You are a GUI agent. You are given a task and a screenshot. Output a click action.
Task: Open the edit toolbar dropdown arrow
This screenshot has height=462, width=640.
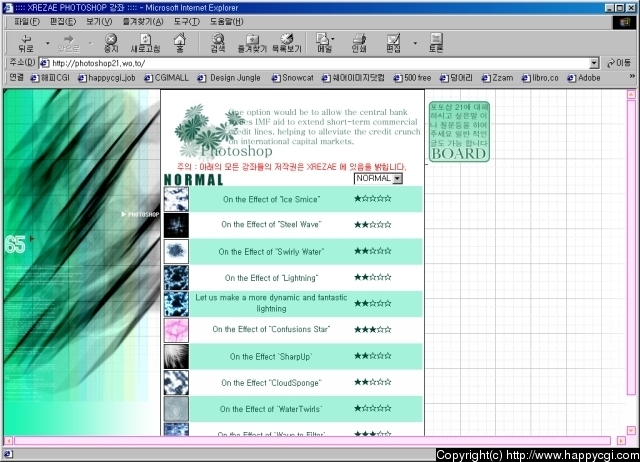415,43
